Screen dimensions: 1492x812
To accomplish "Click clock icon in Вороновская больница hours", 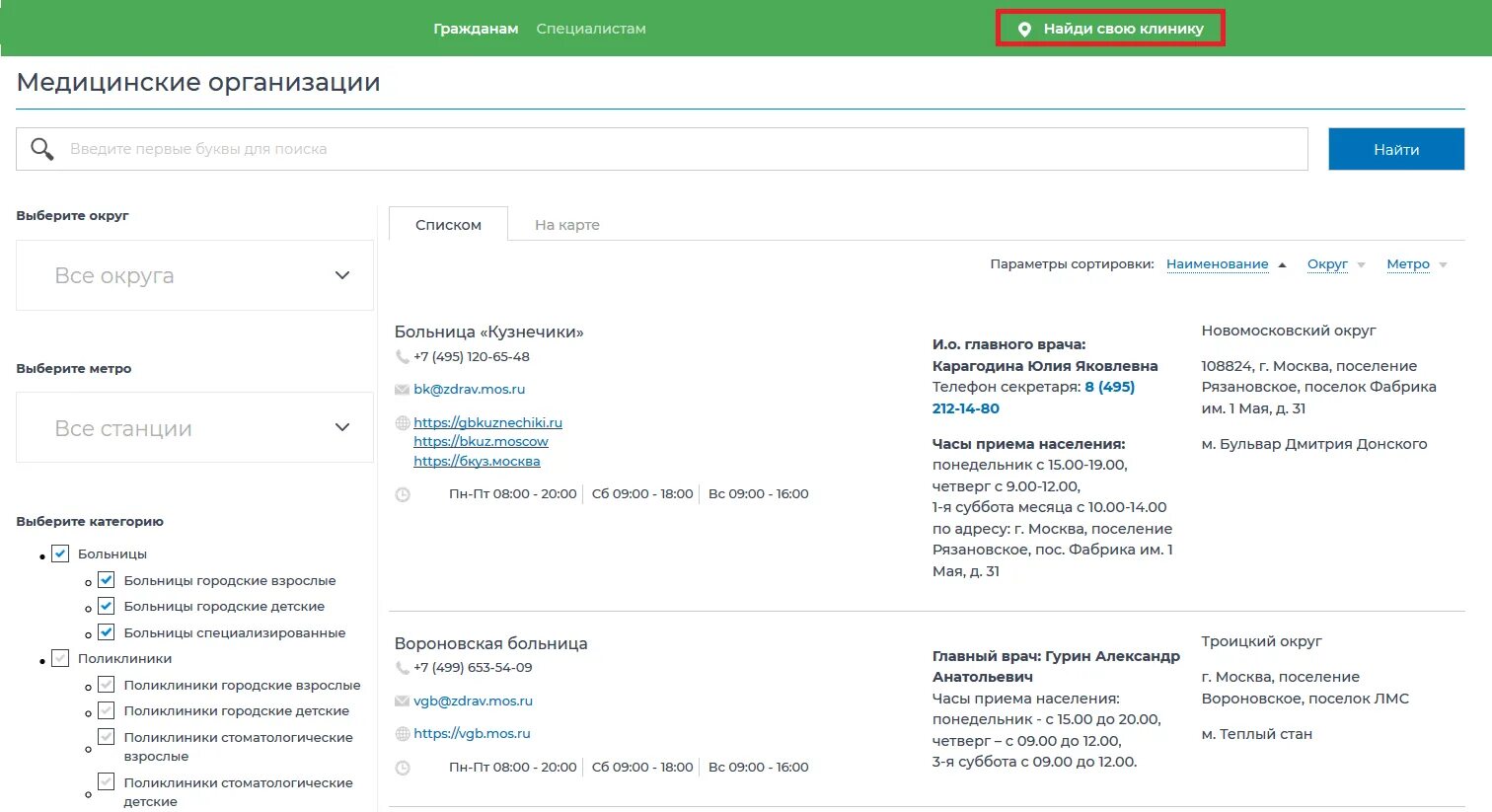I will (x=403, y=768).
